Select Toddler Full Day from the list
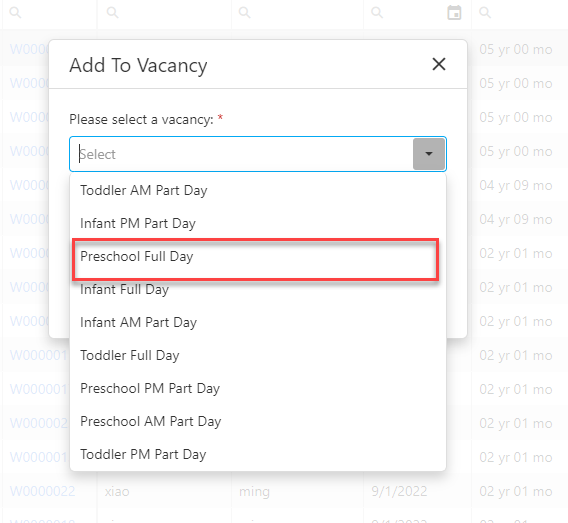 (x=258, y=355)
